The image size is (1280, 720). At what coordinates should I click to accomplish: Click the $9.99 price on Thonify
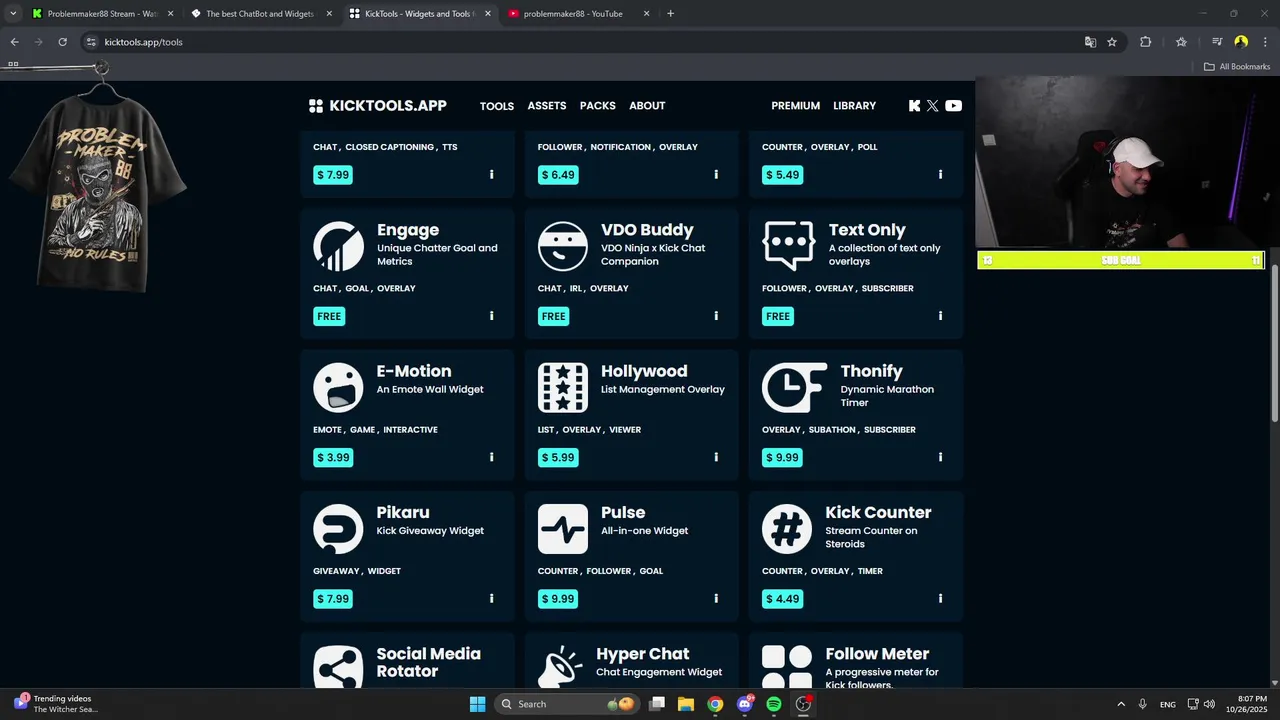coord(782,457)
